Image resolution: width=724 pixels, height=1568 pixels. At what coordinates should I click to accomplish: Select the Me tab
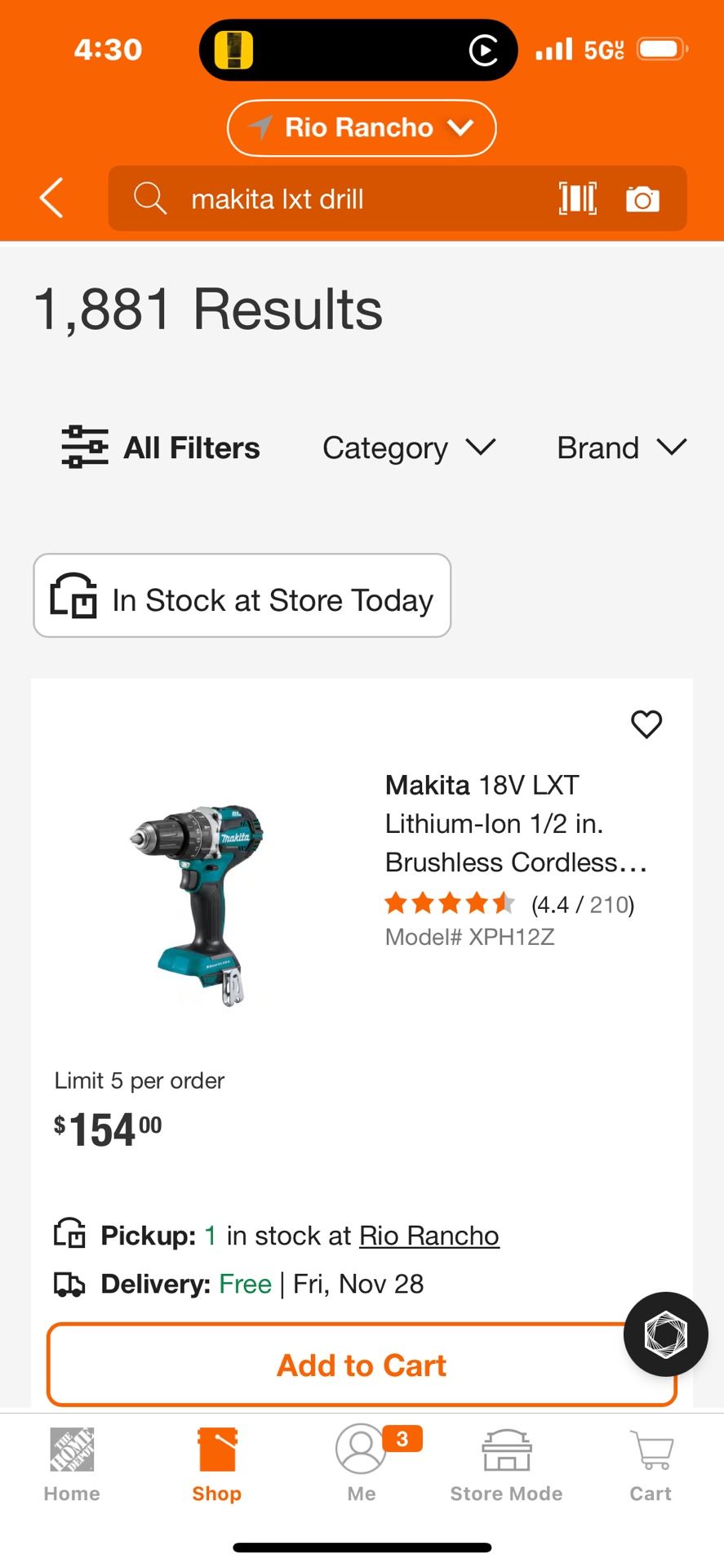(361, 1462)
